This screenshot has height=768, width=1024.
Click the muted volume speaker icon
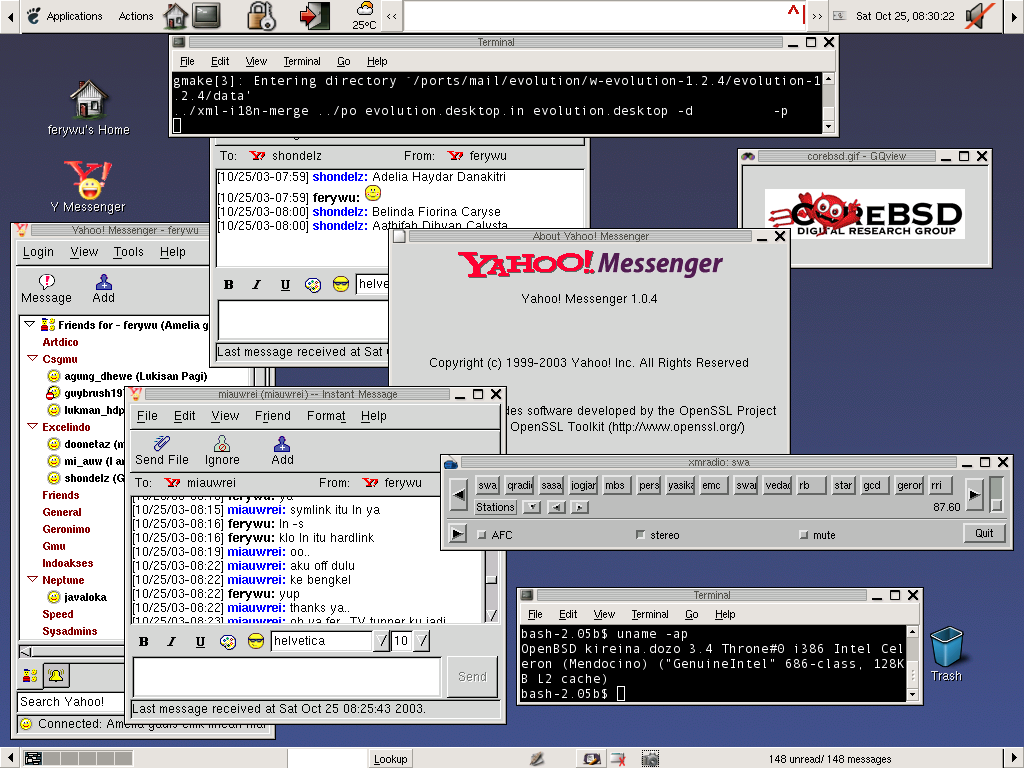(x=980, y=16)
